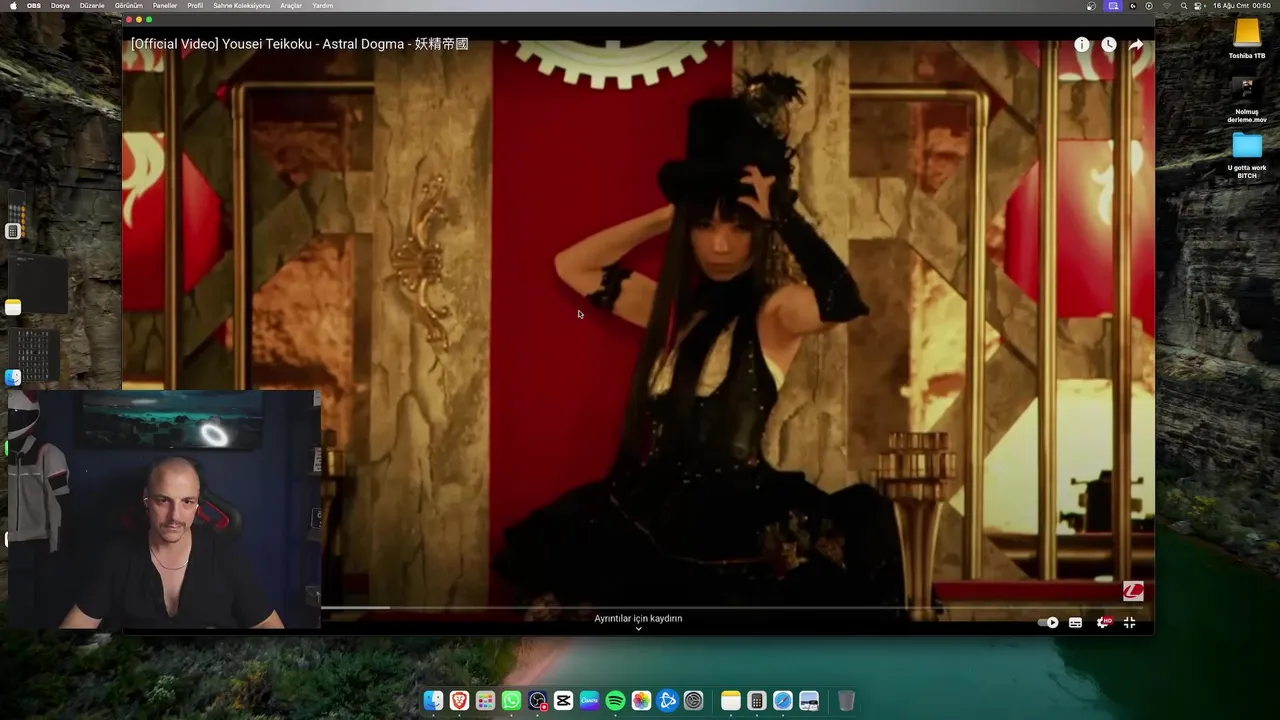
Task: Open HD quality settings gear
Action: tap(1103, 622)
